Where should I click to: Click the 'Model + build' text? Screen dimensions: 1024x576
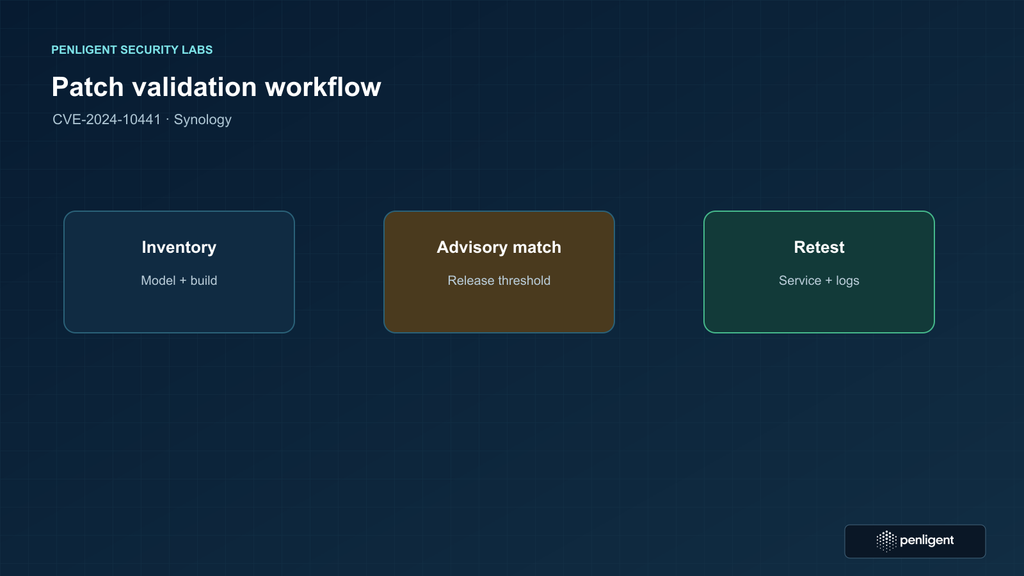179,280
